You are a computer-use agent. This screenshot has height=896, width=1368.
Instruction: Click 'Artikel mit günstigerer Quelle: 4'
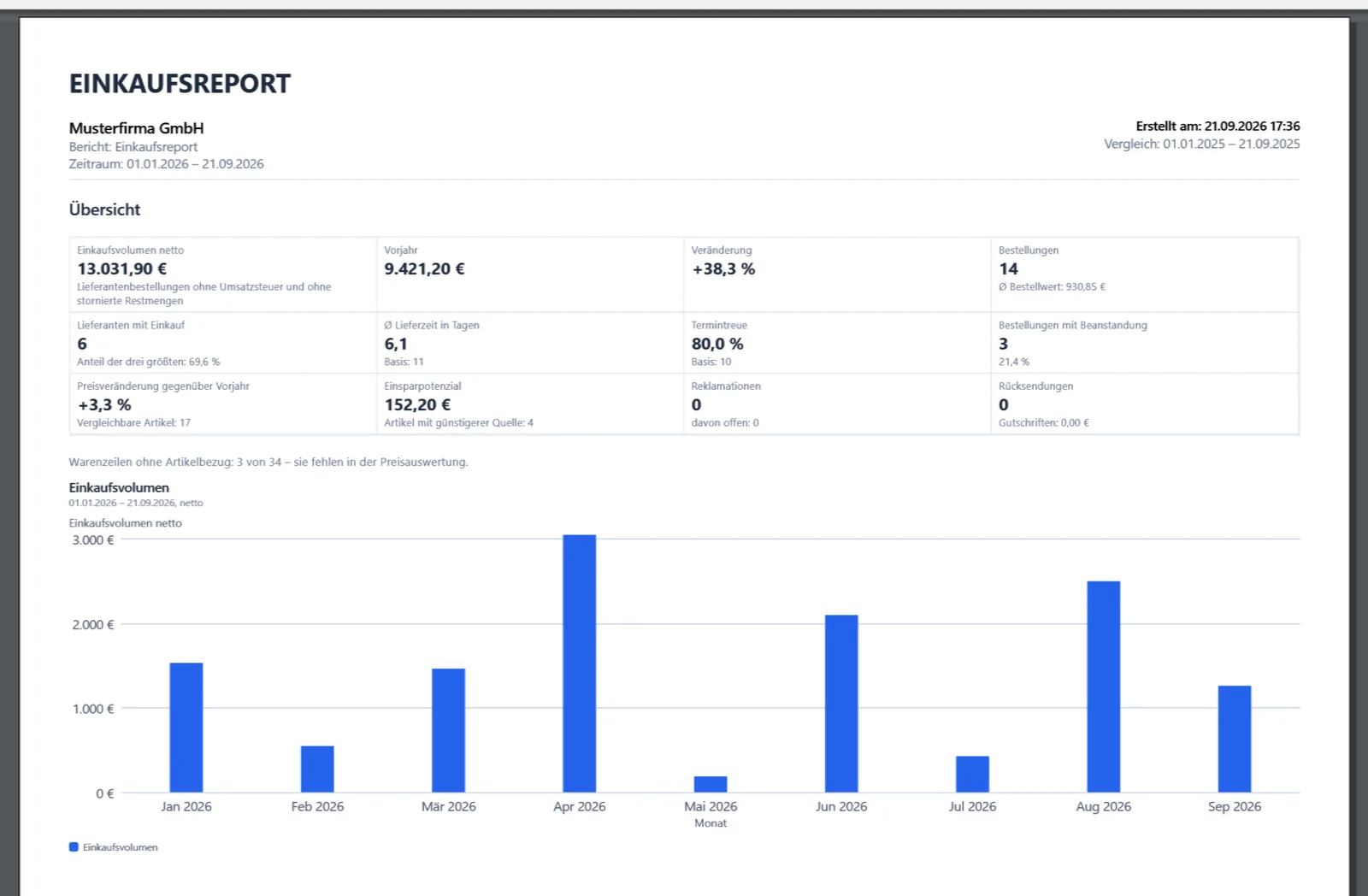coord(458,422)
